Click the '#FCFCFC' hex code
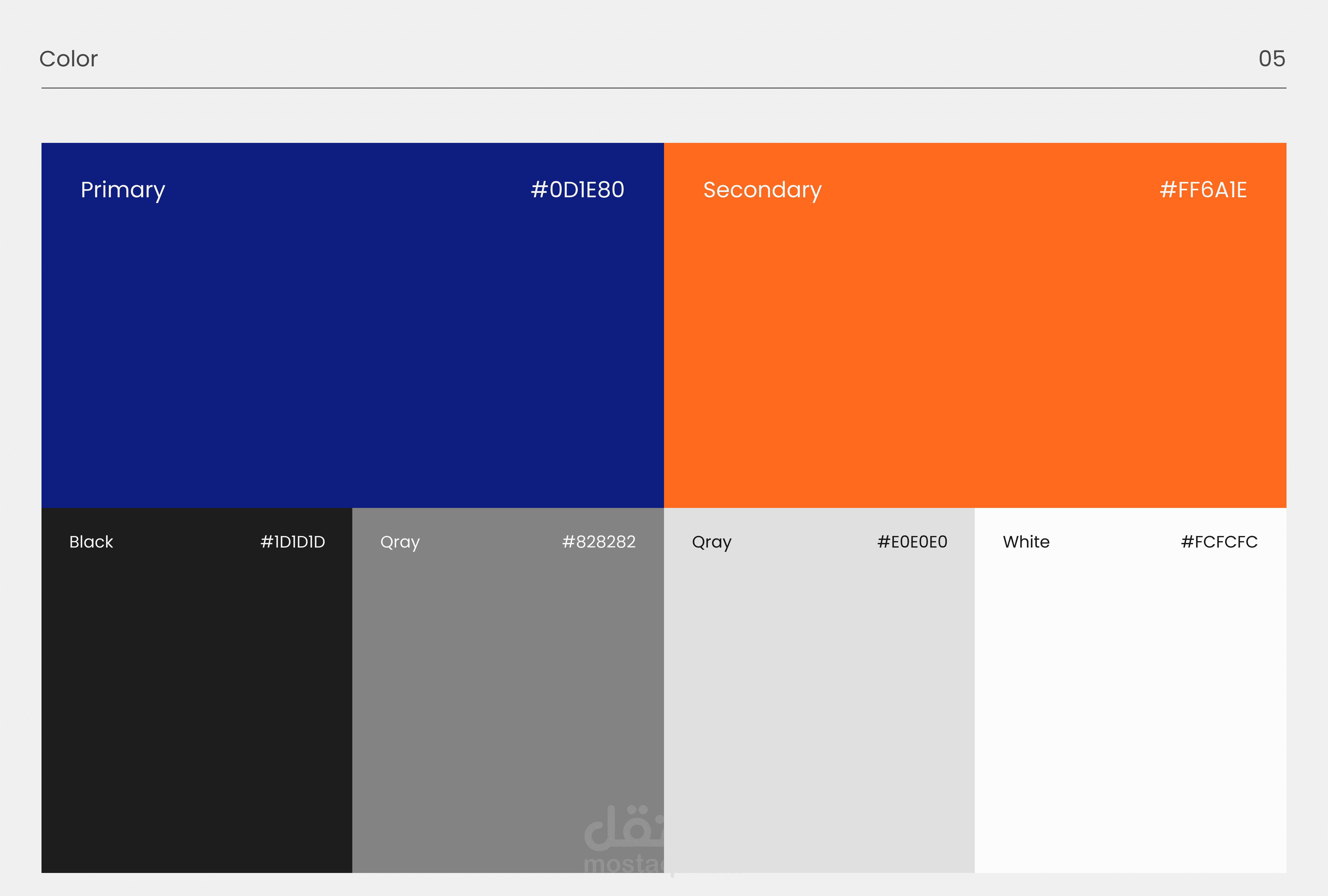 pyautogui.click(x=1219, y=542)
